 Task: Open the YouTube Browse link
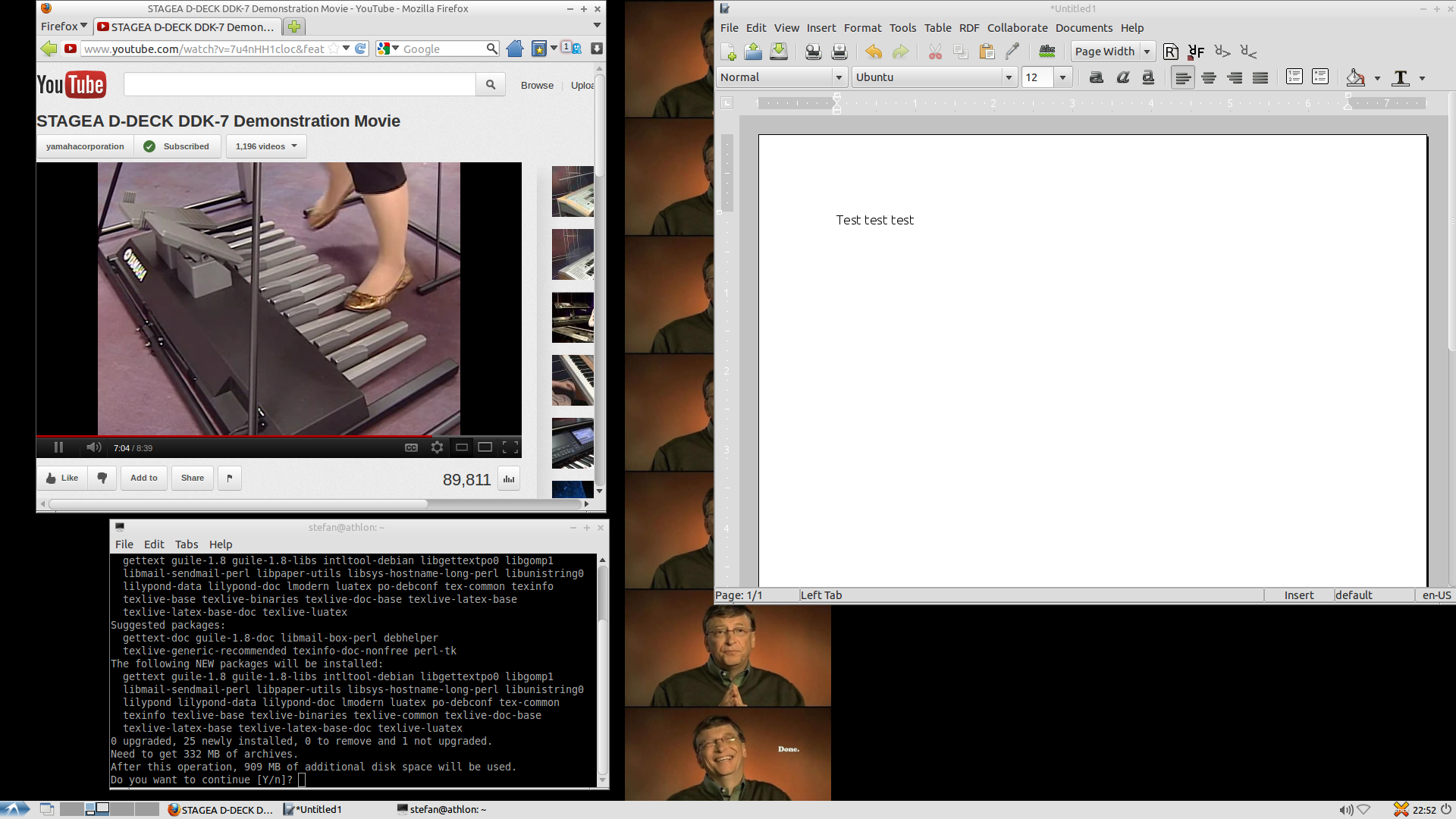coord(537,86)
